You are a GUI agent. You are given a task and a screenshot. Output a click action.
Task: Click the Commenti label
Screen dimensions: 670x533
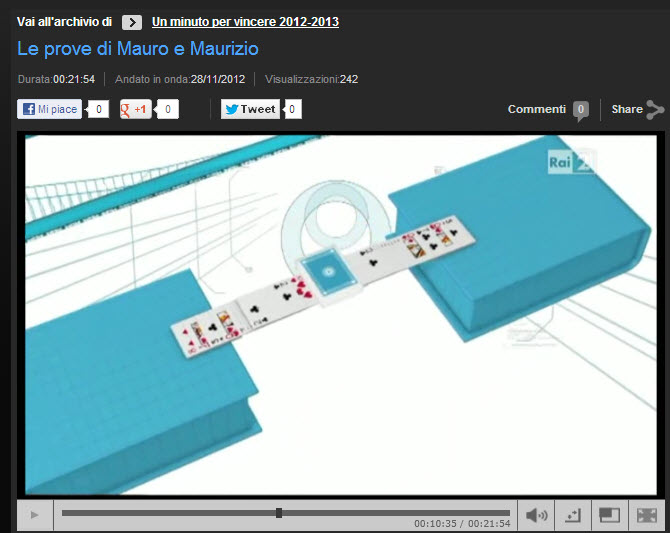[536, 109]
